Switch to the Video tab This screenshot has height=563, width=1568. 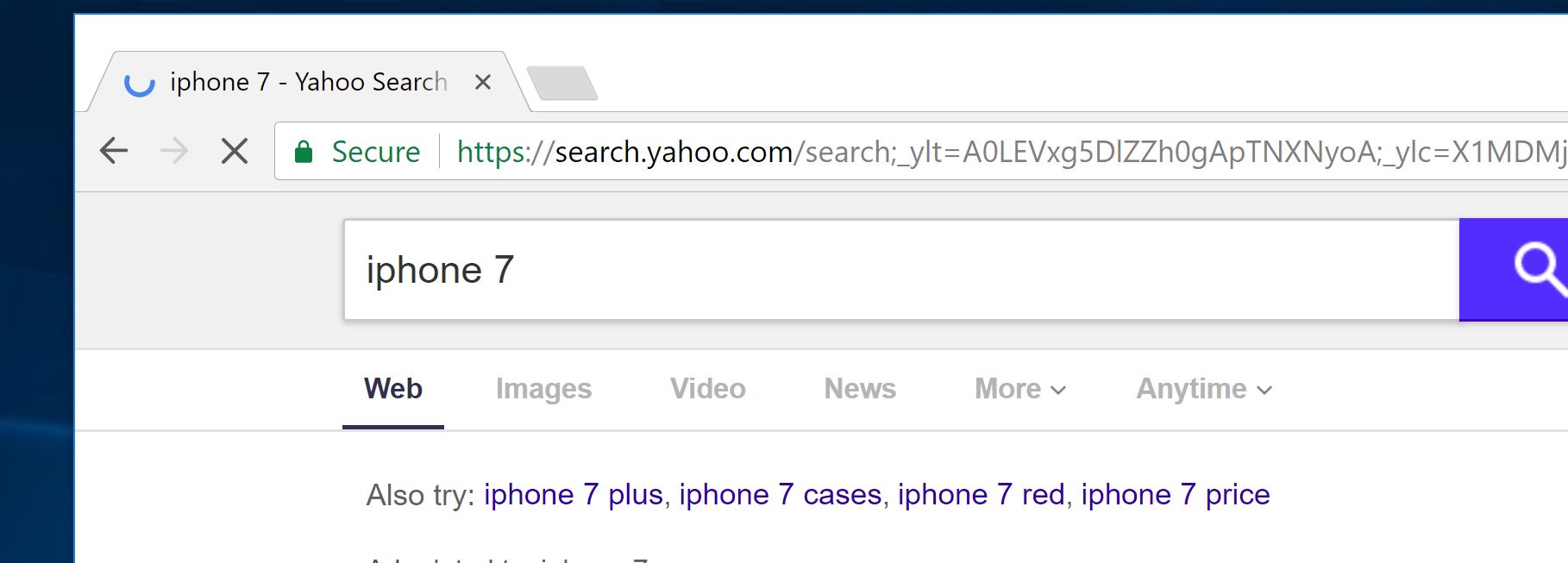(x=707, y=389)
